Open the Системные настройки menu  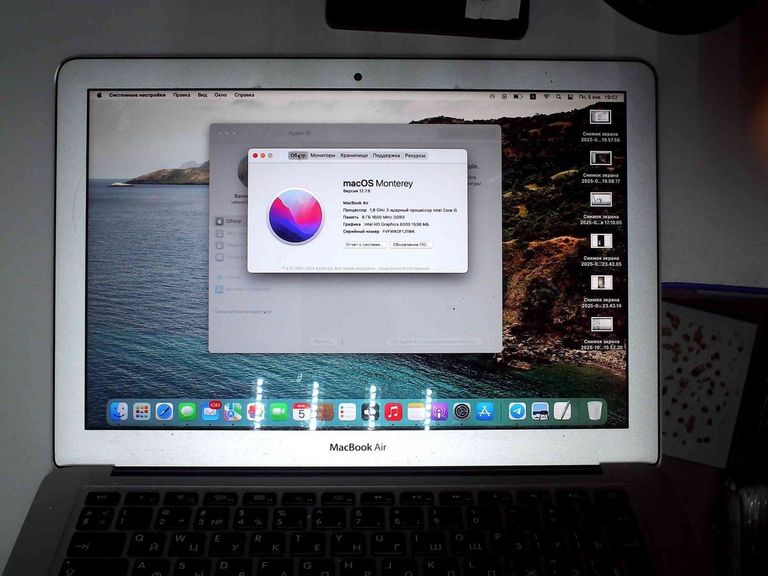pos(137,95)
